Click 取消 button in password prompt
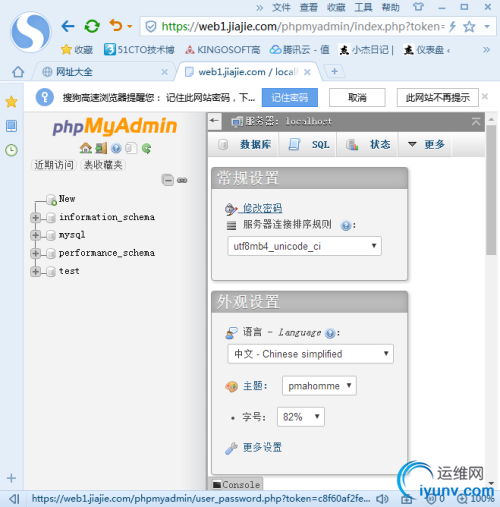Screen dimensions: 500x507 coord(357,98)
